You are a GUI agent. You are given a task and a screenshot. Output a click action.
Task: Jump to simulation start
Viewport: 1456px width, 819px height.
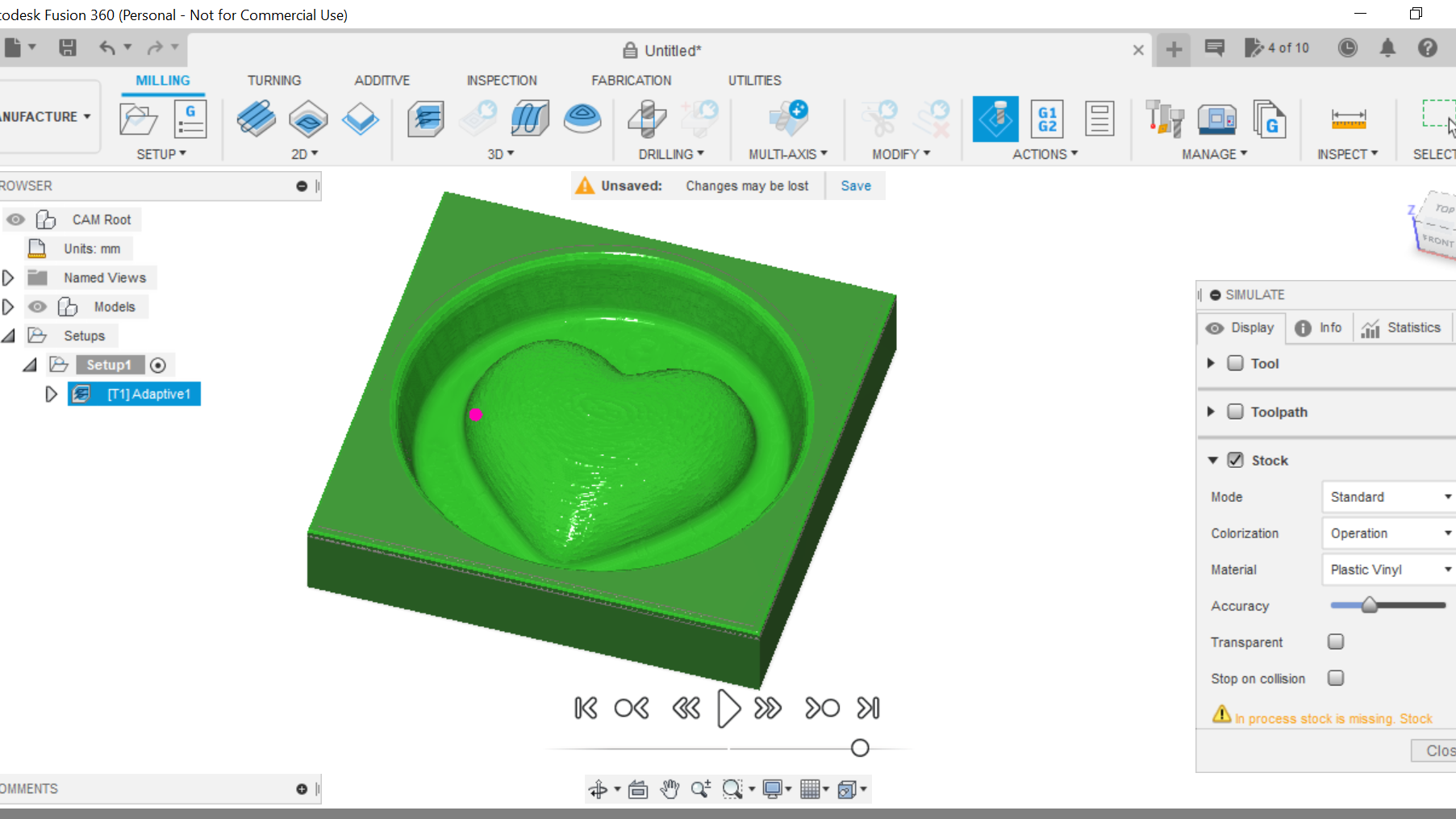586,708
